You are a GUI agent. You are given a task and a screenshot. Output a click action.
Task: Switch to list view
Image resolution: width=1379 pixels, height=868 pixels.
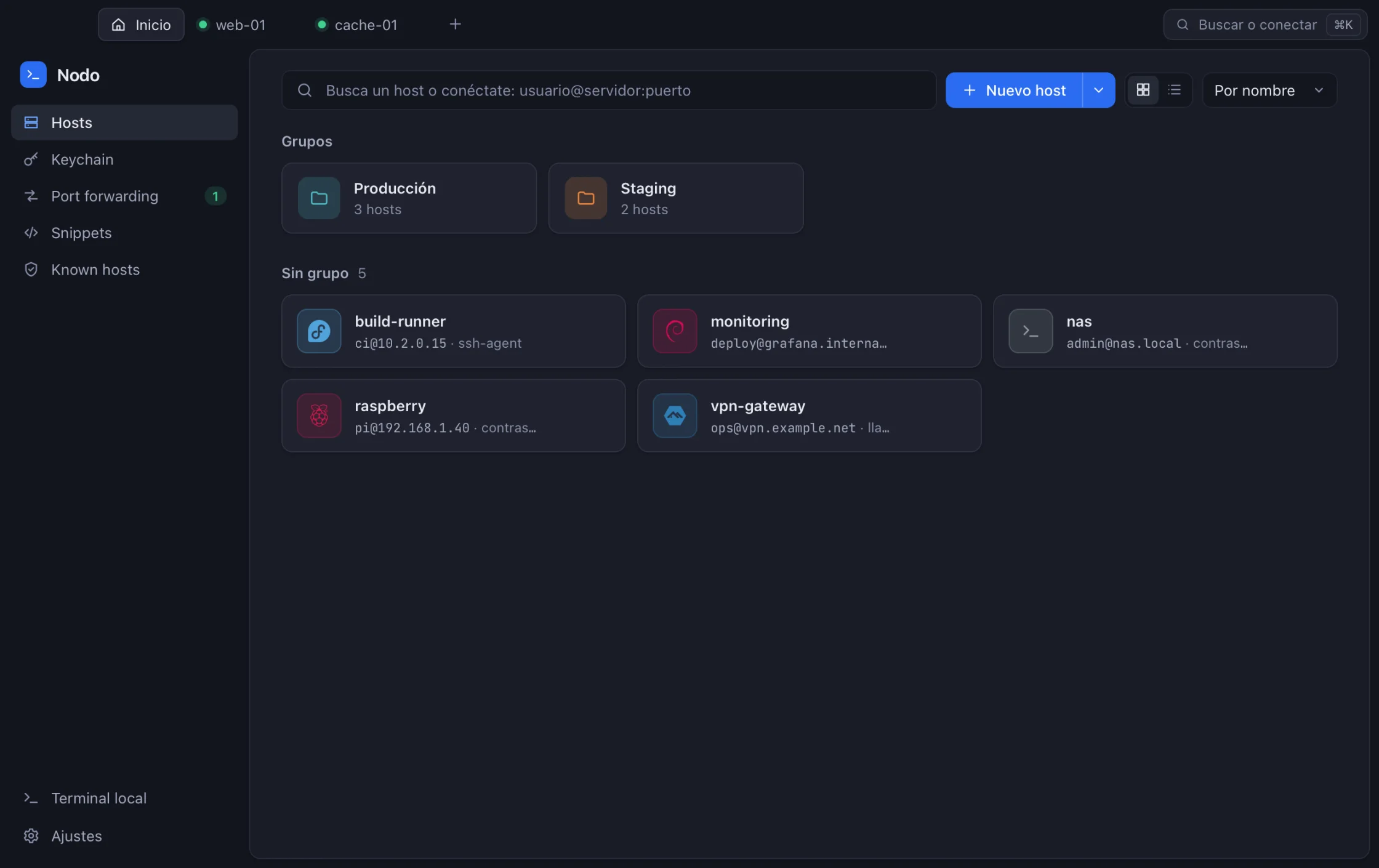point(1175,90)
